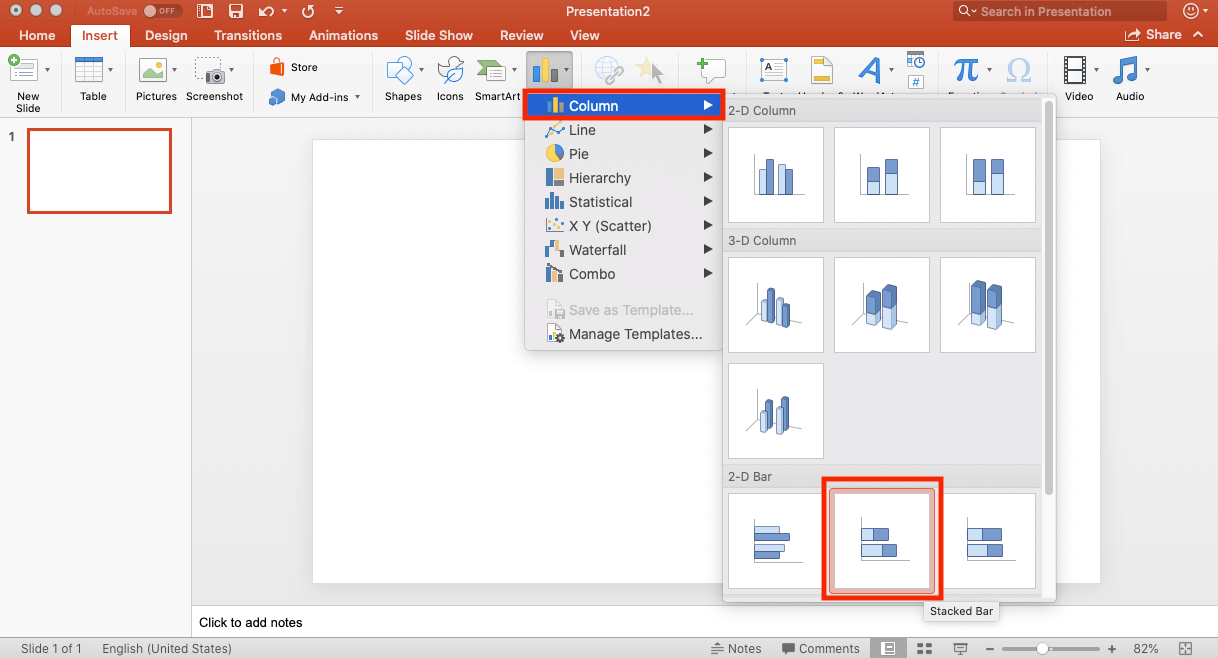The width and height of the screenshot is (1218, 658).
Task: Open the Slide Show tab
Action: [x=439, y=35]
